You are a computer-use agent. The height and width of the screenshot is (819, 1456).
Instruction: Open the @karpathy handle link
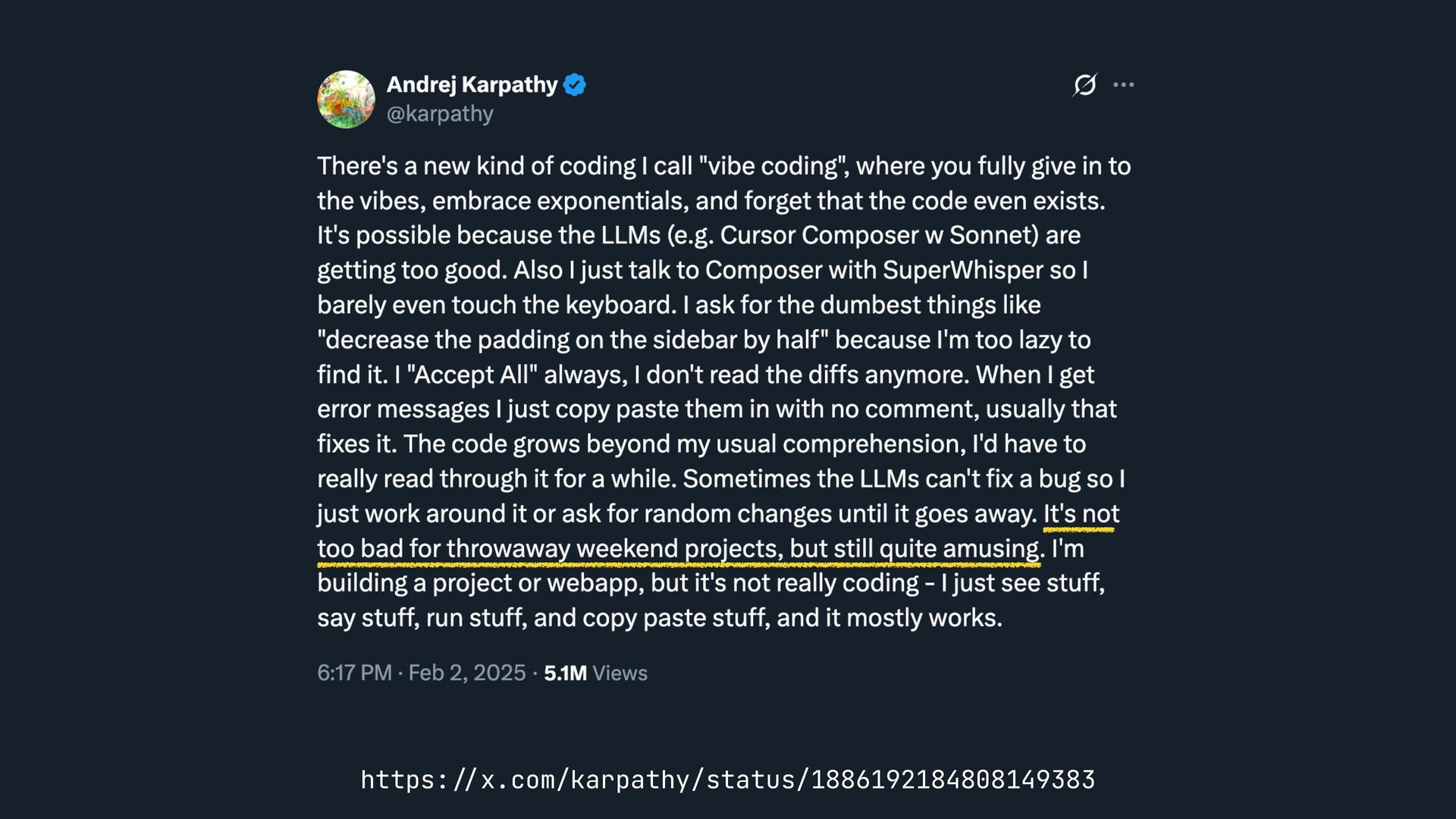click(440, 114)
